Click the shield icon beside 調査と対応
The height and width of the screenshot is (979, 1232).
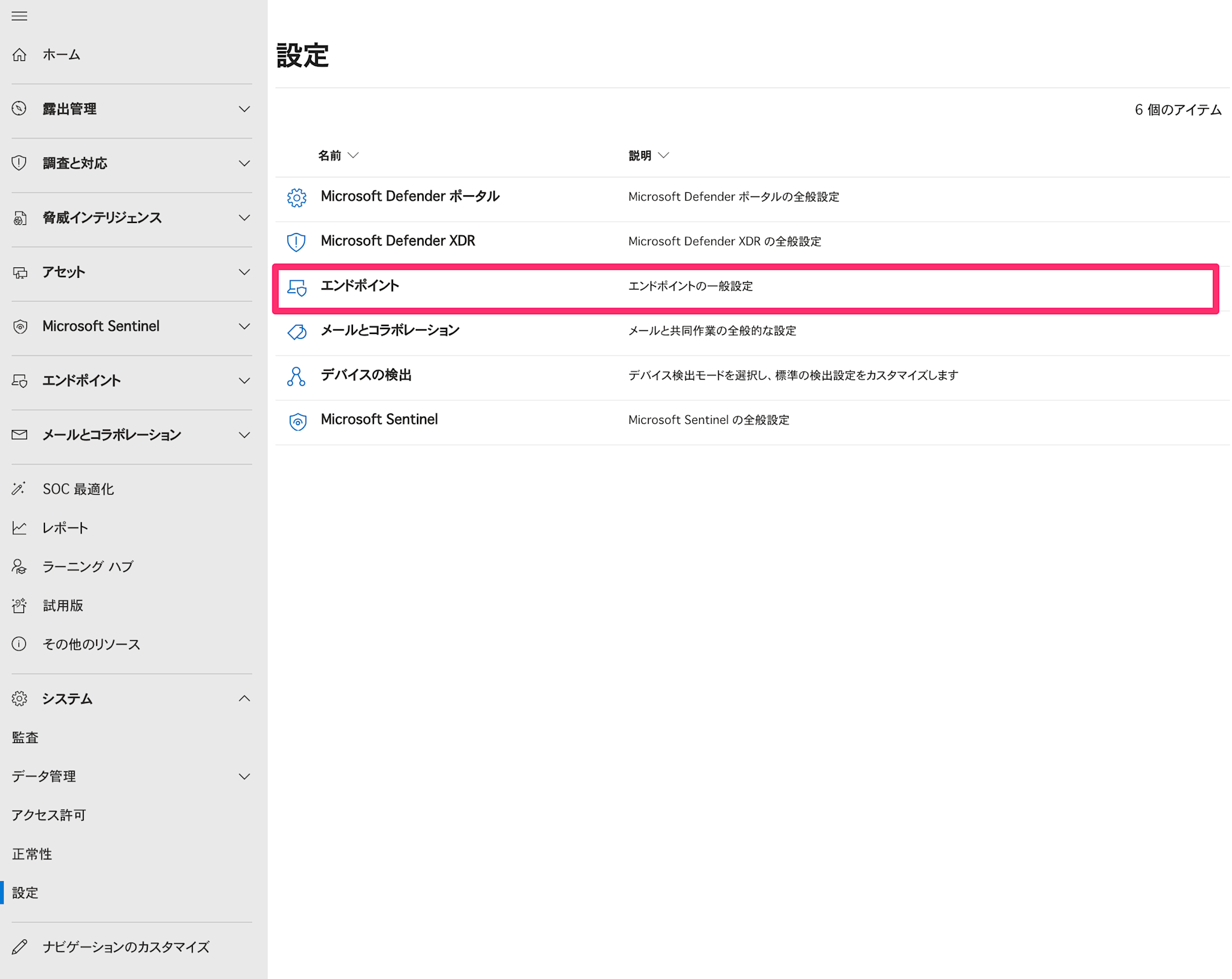point(20,163)
